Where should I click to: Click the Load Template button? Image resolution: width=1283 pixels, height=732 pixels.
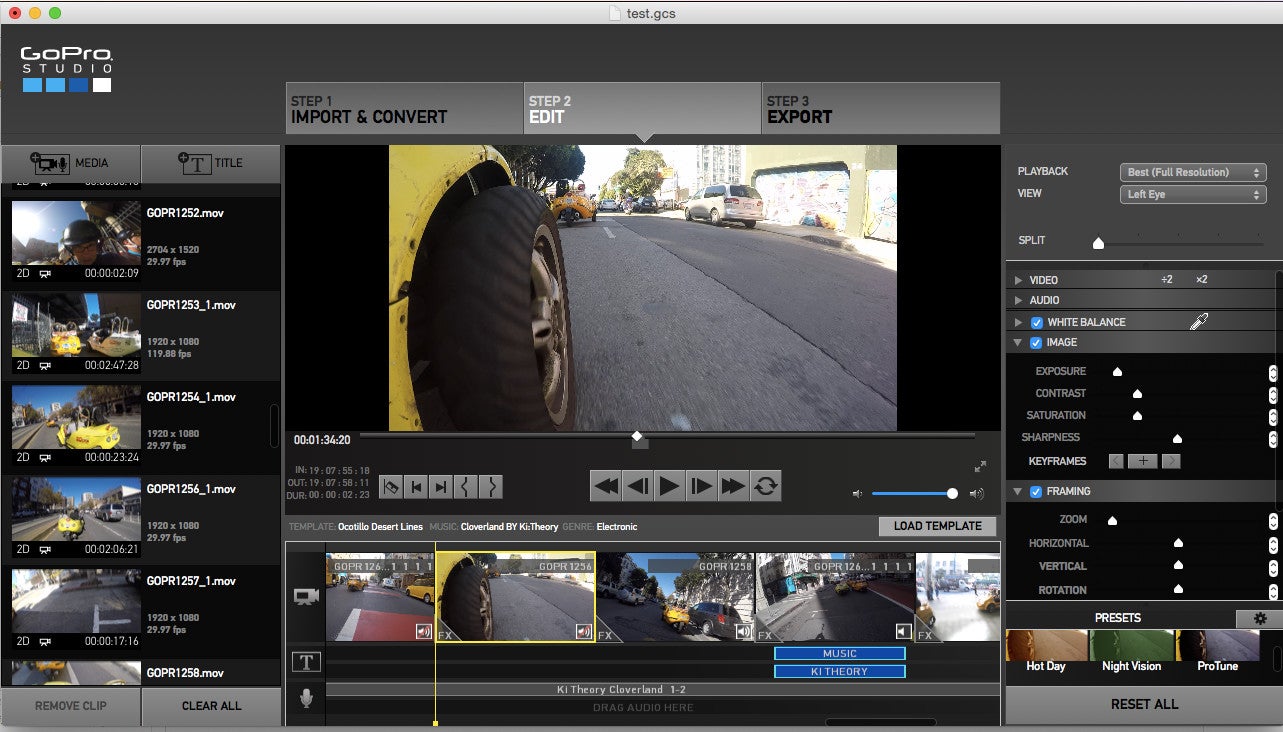[938, 526]
